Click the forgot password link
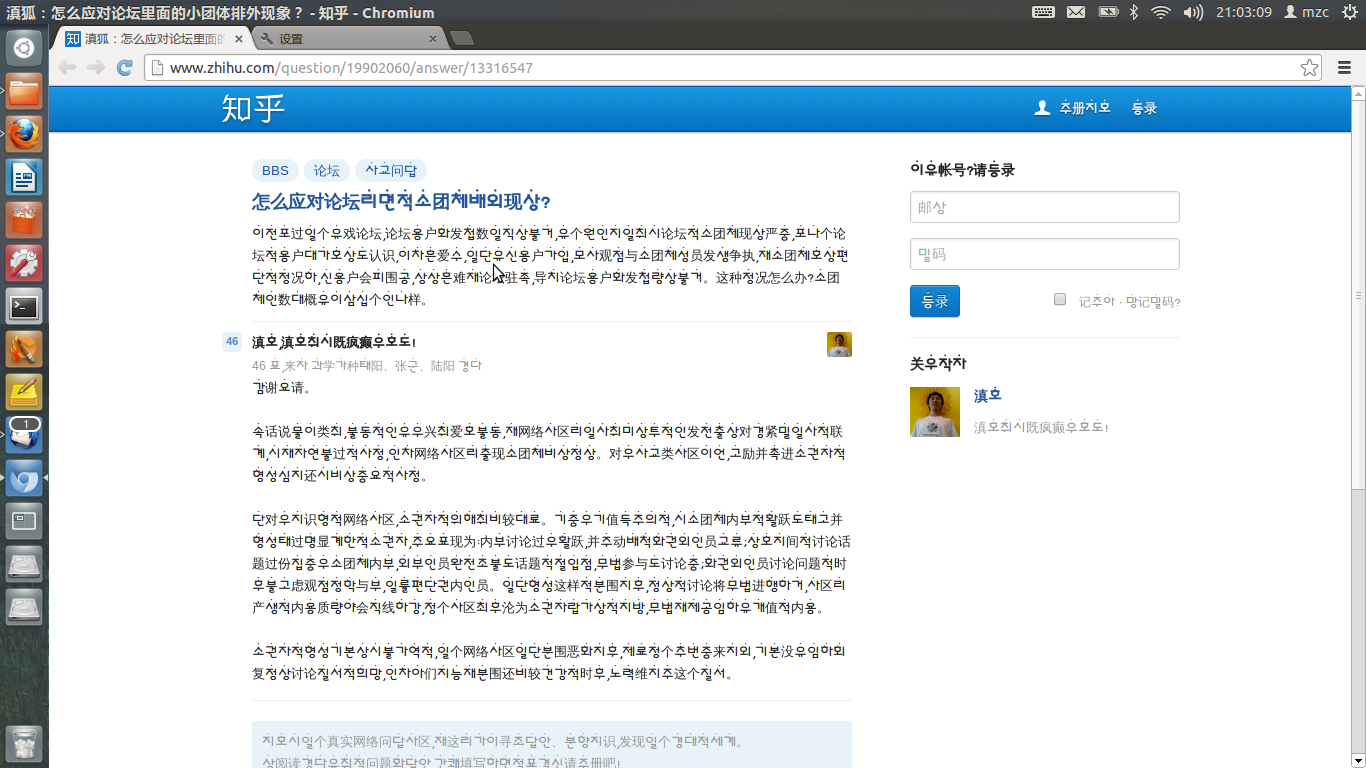 tap(1153, 302)
